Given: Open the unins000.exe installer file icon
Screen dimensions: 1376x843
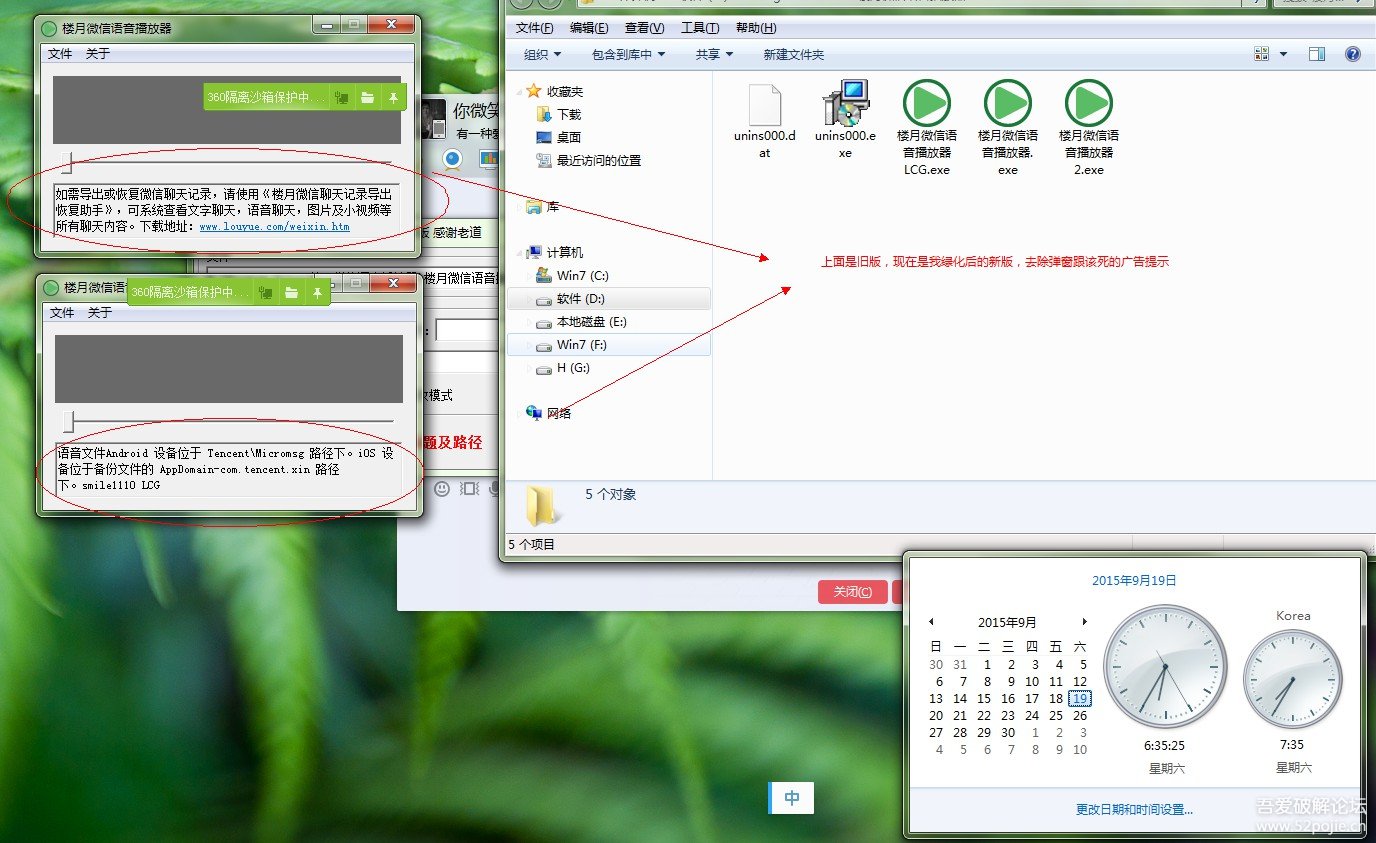Looking at the screenshot, I should click(x=845, y=104).
